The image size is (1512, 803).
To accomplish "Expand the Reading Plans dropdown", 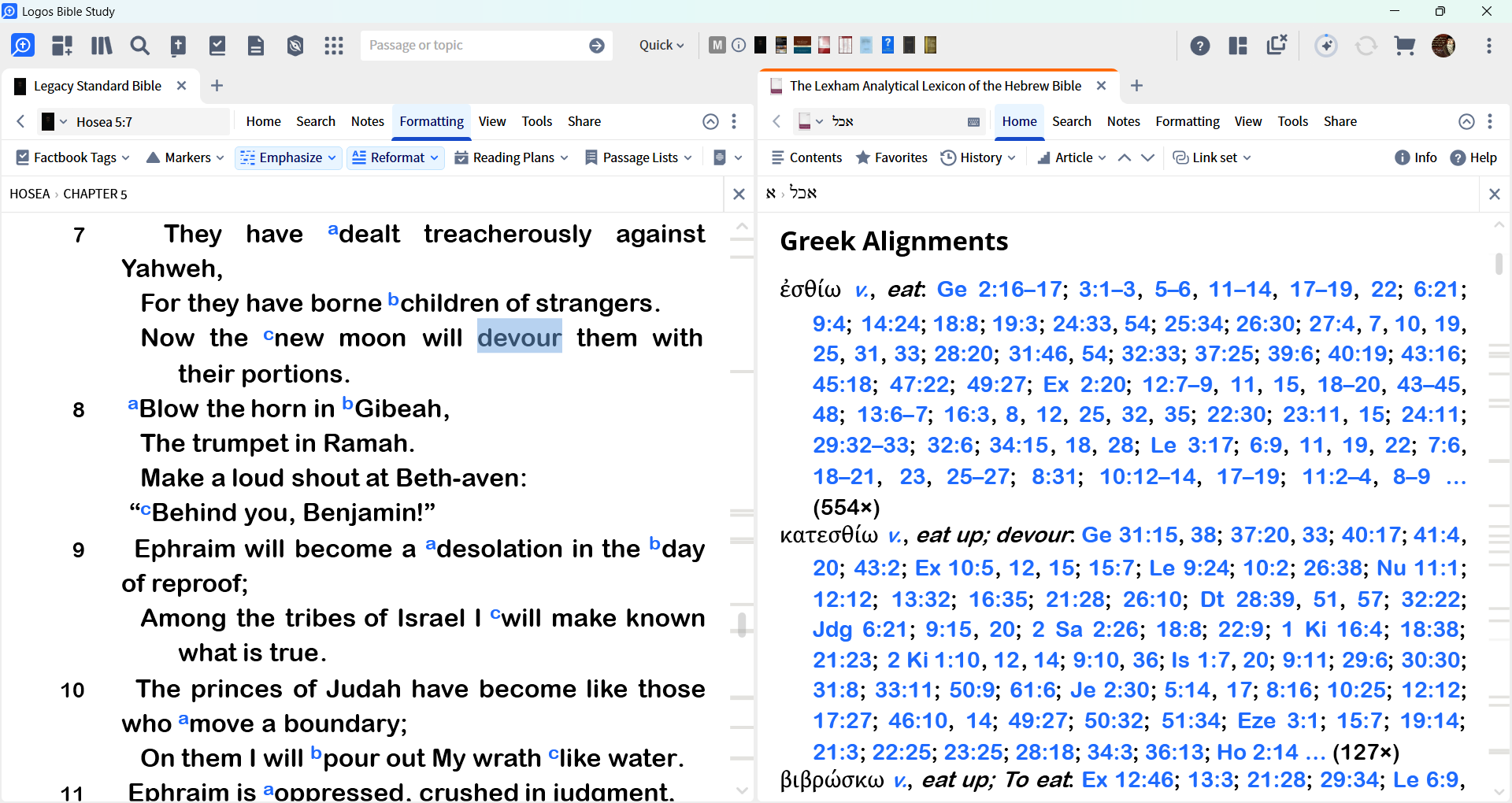I will coord(511,157).
